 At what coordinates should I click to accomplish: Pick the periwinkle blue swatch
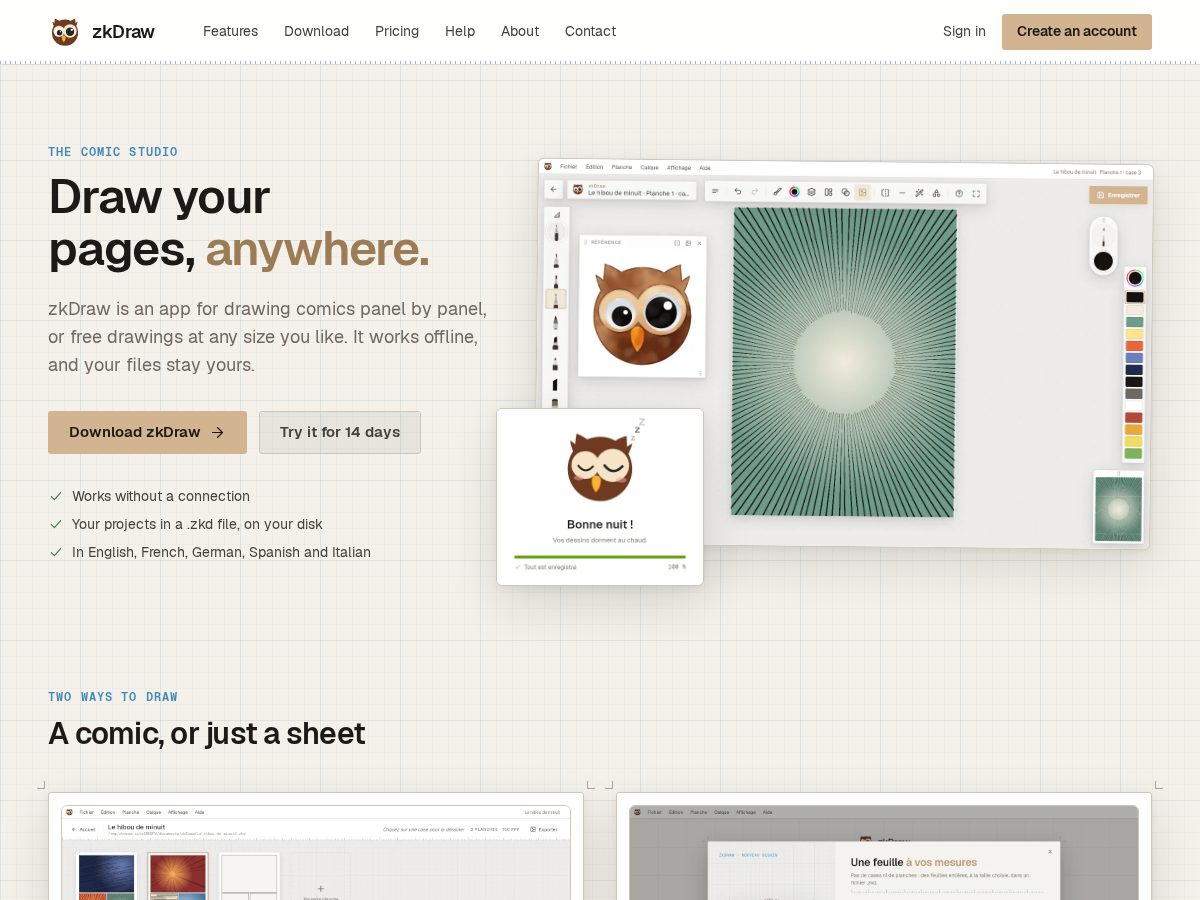(1134, 358)
